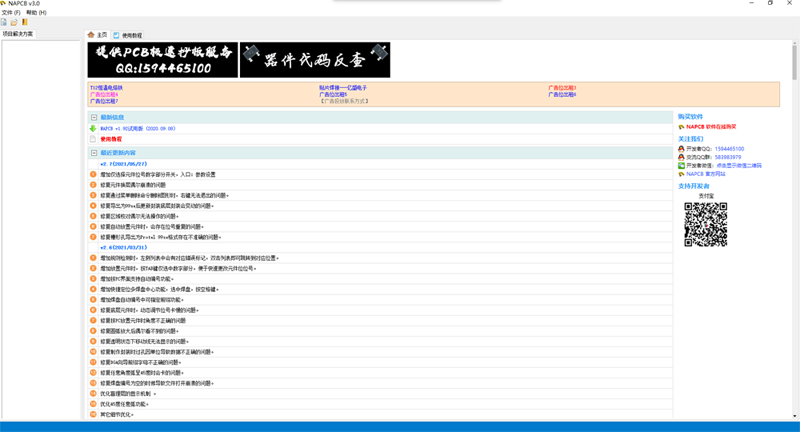Open the 广告位出租6 link
800x432 pixels.
(x=562, y=94)
